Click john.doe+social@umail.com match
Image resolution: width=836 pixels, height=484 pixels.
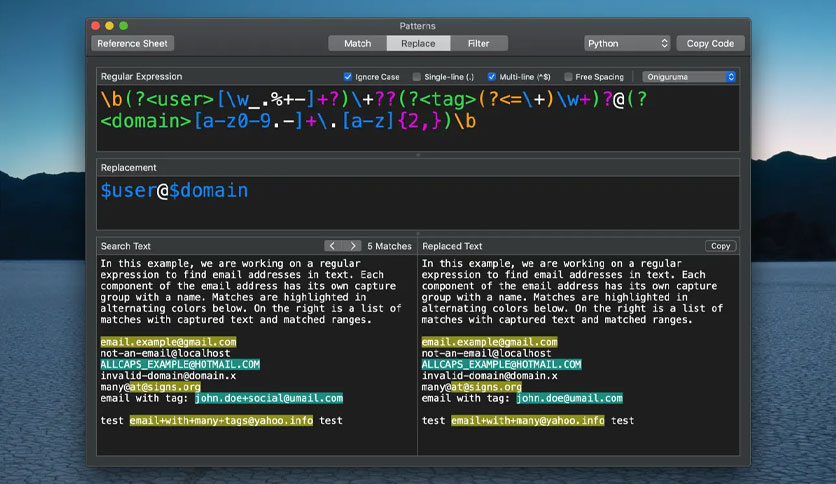coord(269,398)
